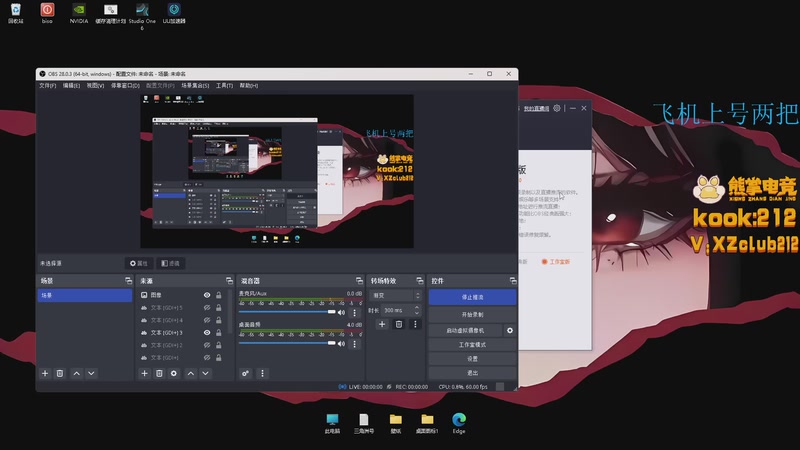The image size is (800, 450).
Task: Toggle lock on 文本 (GDI+) 5 source
Action: (x=218, y=308)
